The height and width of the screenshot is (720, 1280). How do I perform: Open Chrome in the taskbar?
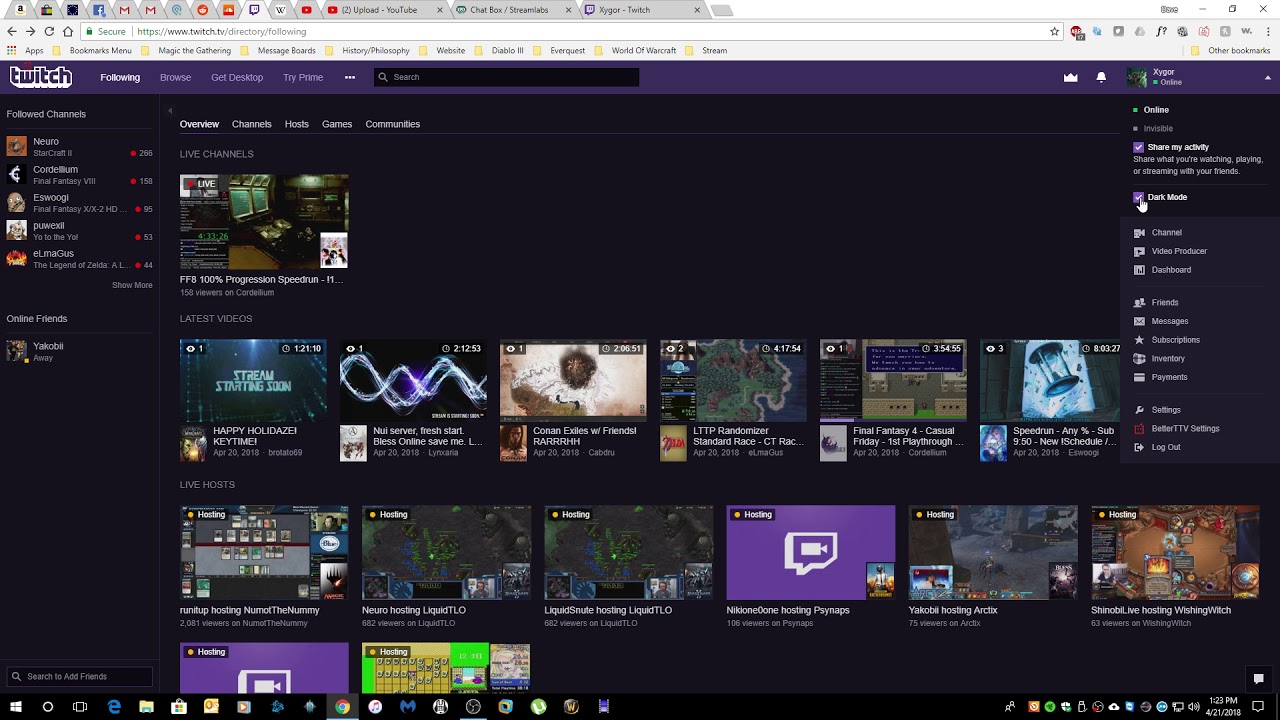click(342, 707)
